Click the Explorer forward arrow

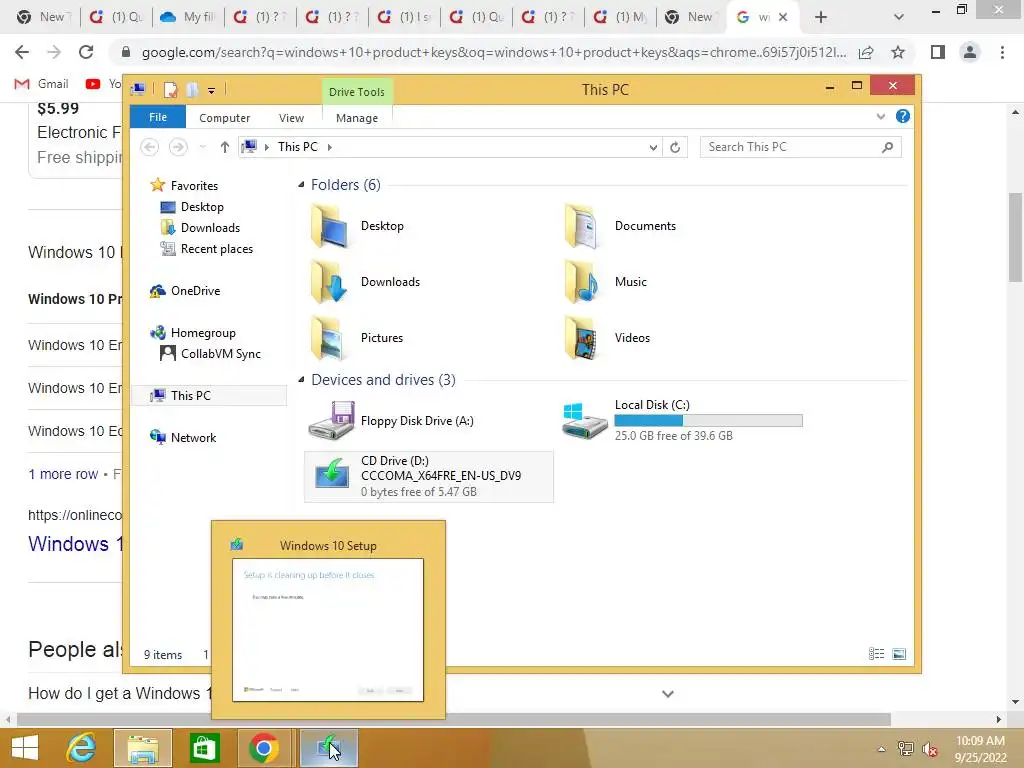[x=178, y=147]
